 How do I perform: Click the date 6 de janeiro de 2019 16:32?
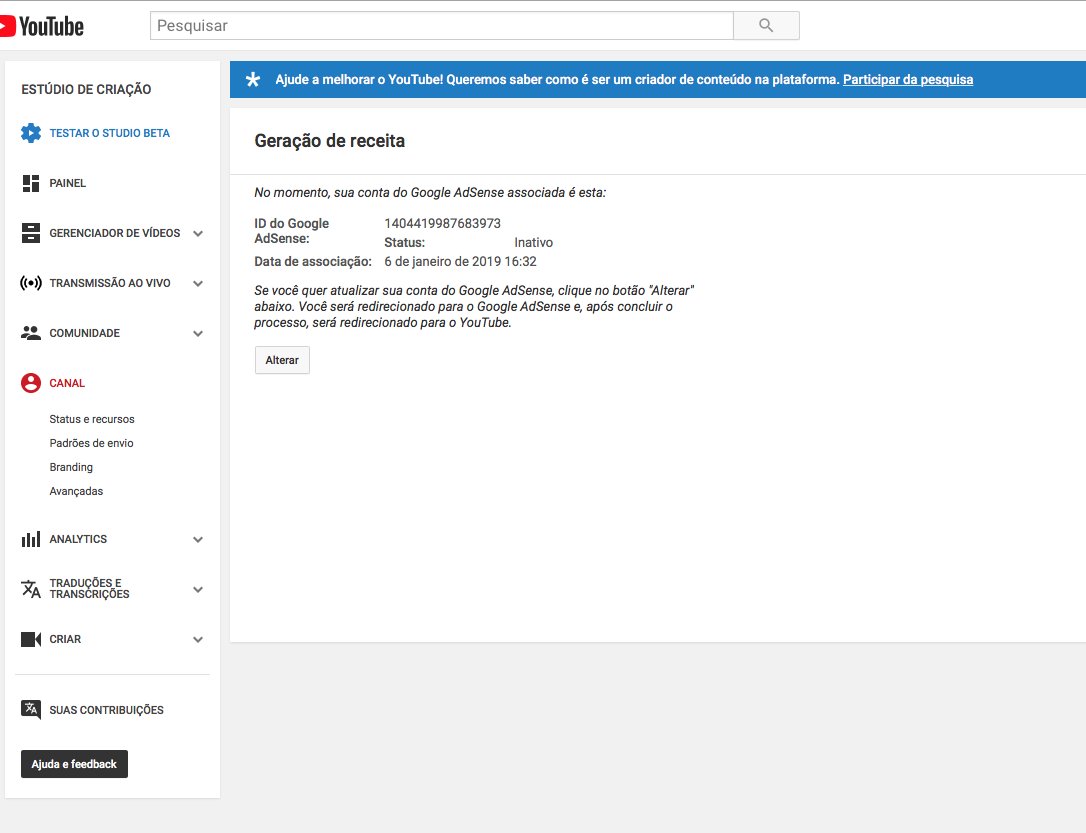[461, 262]
